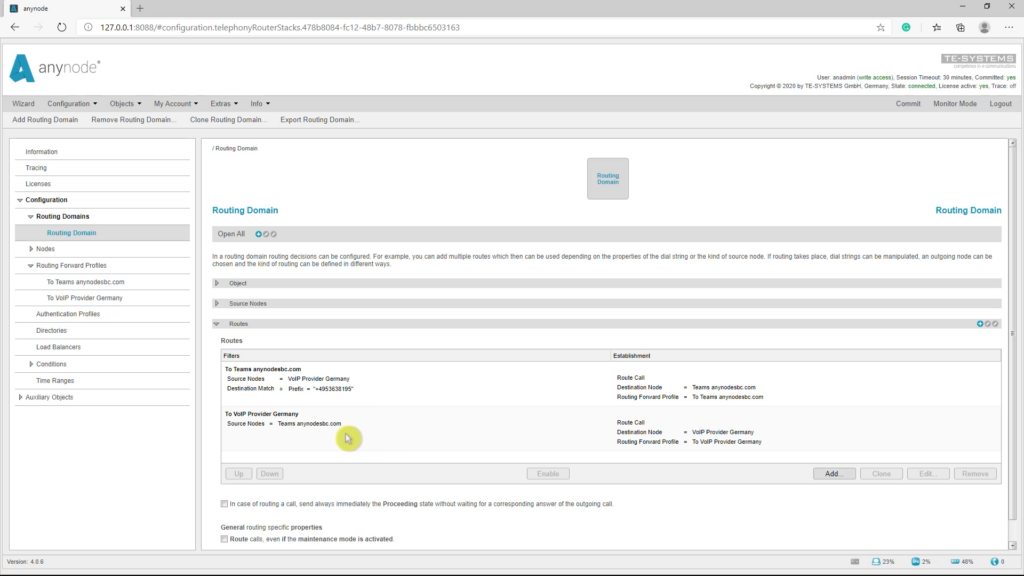Enable route calls during maintenance mode checkbox
This screenshot has height=576, width=1024.
(224, 539)
